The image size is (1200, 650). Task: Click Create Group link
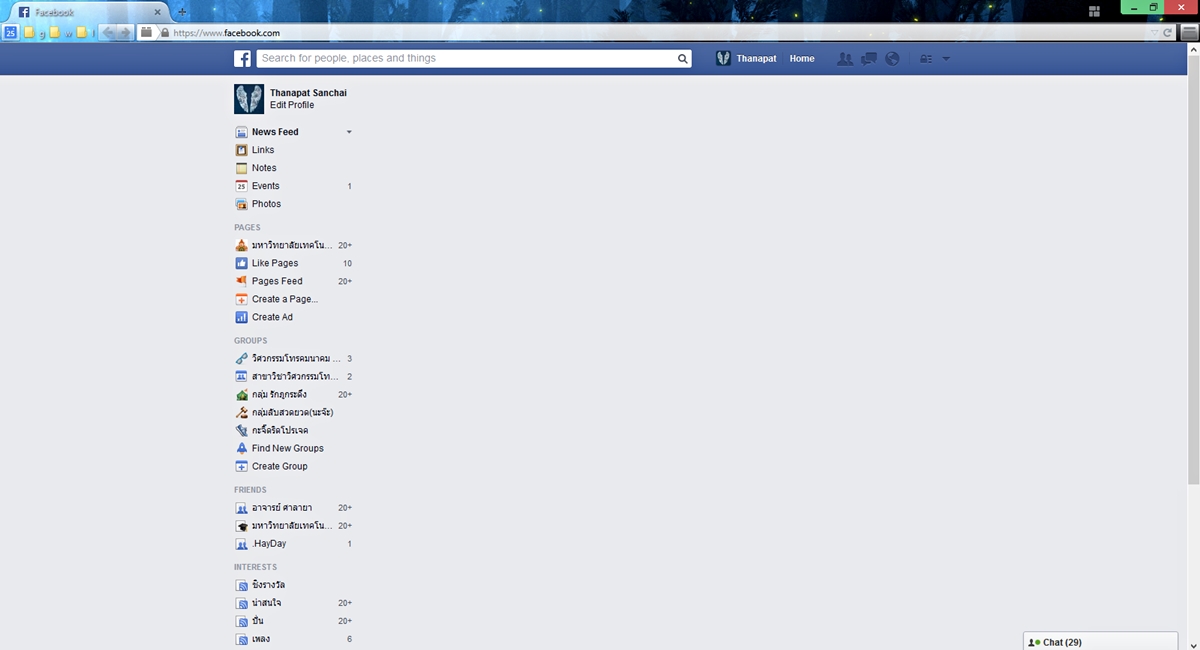280,466
